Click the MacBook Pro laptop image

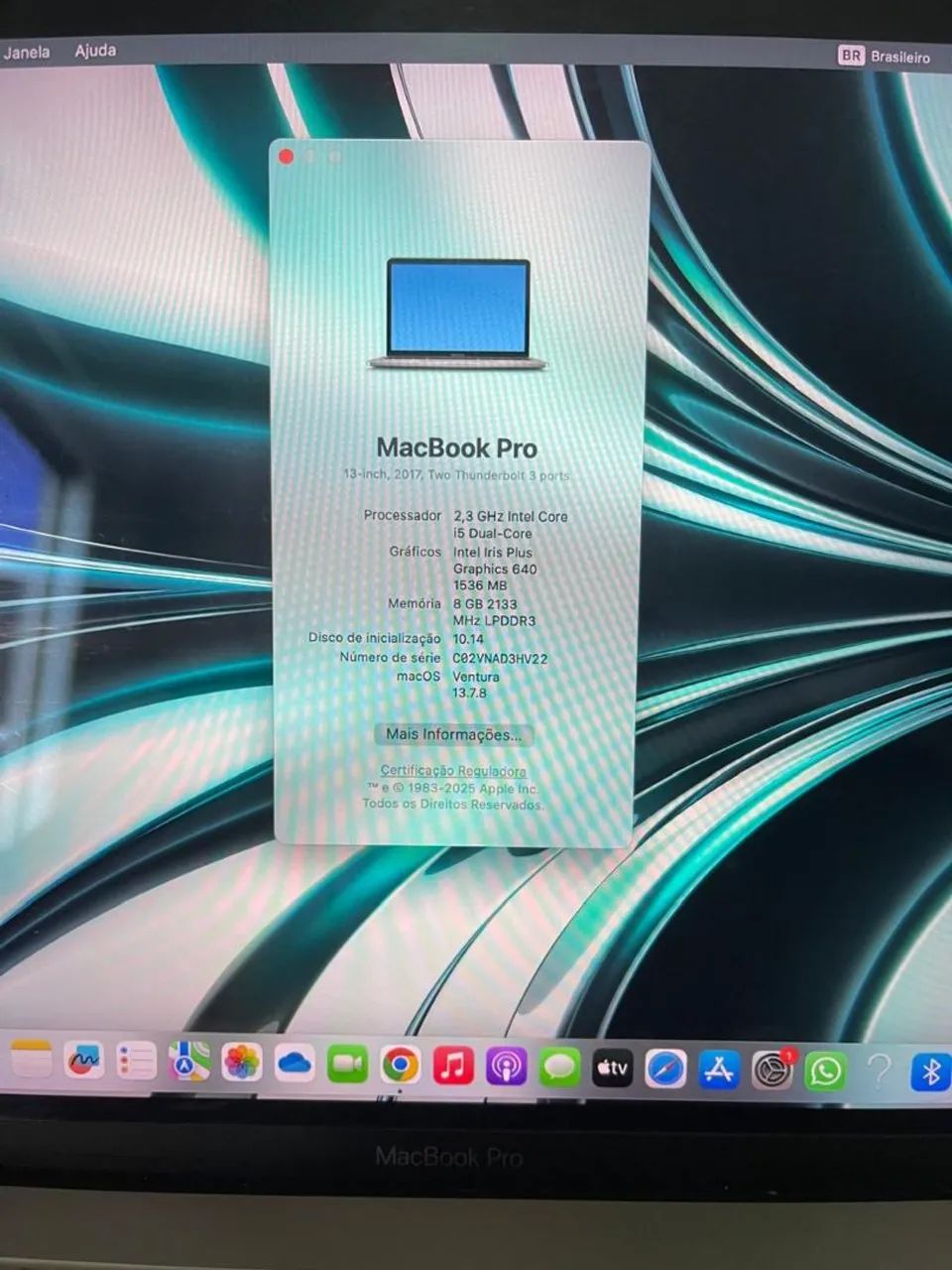point(458,315)
